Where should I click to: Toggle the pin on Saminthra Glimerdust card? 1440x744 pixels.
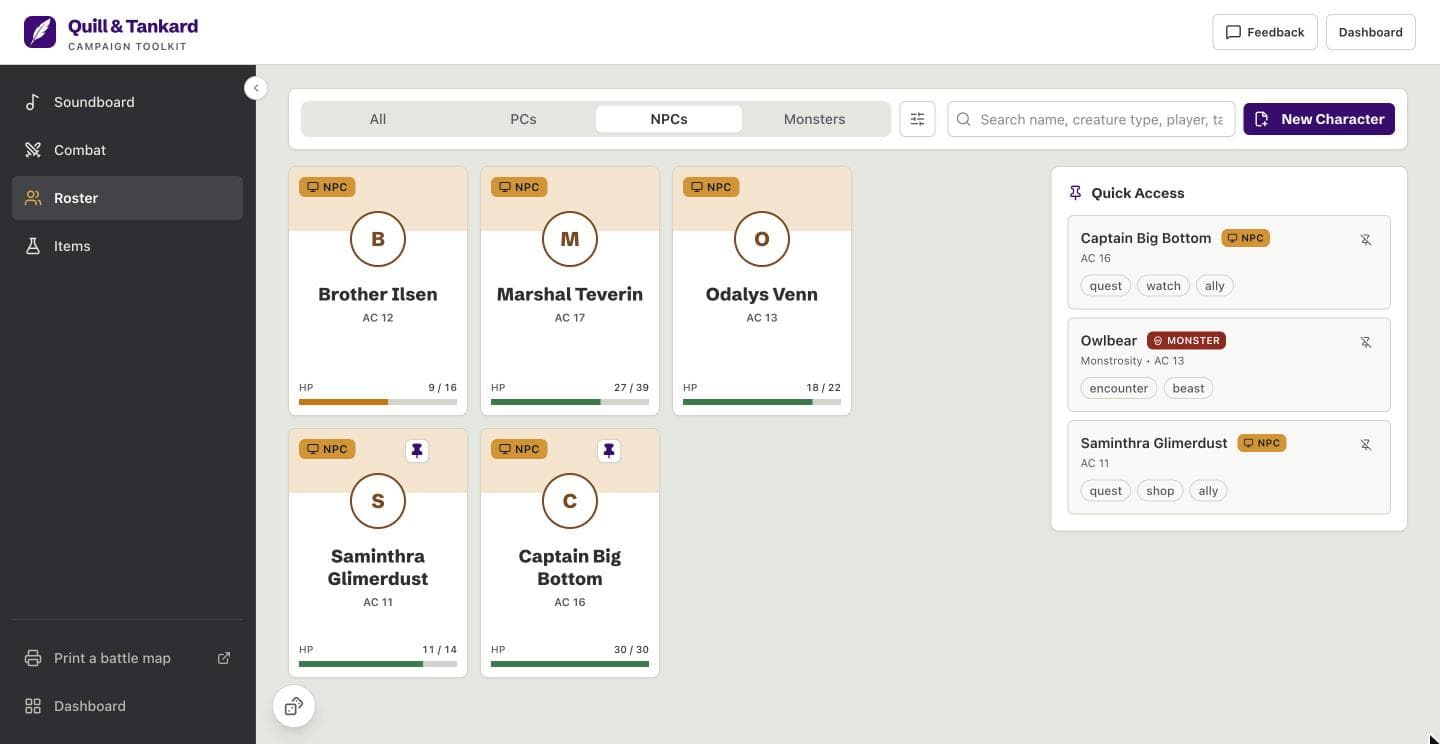(x=417, y=451)
